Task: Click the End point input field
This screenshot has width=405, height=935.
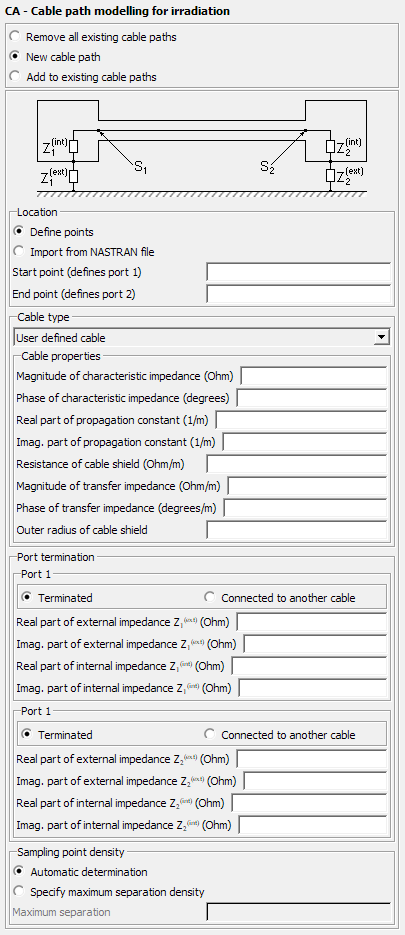Action: 299,294
